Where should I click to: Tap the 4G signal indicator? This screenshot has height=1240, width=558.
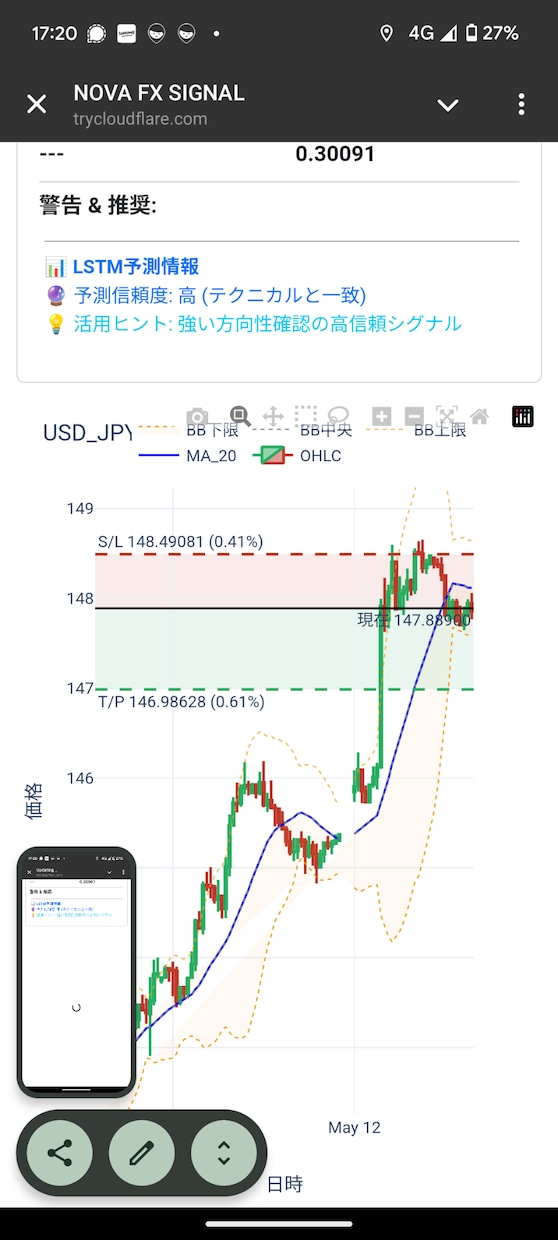tap(432, 33)
